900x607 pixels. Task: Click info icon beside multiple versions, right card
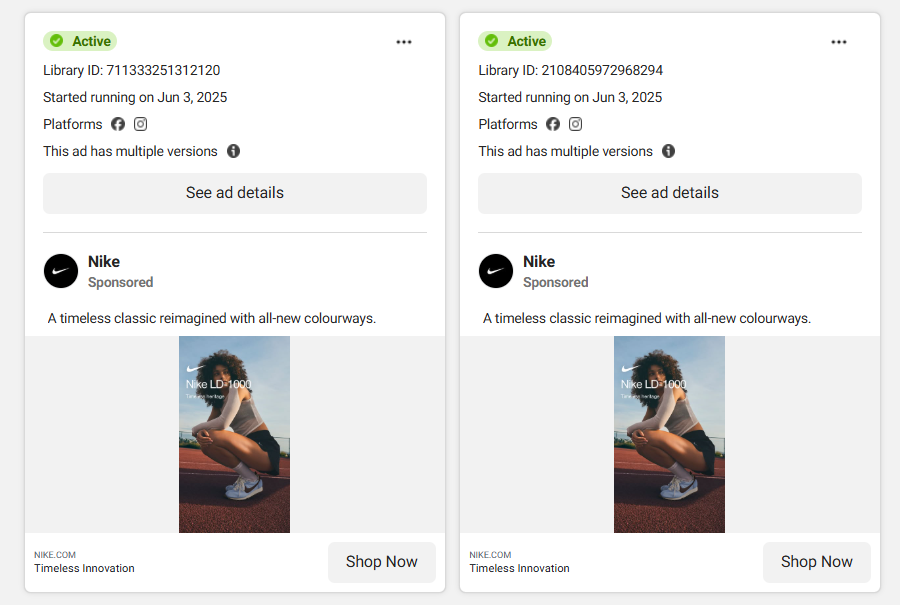tap(668, 151)
